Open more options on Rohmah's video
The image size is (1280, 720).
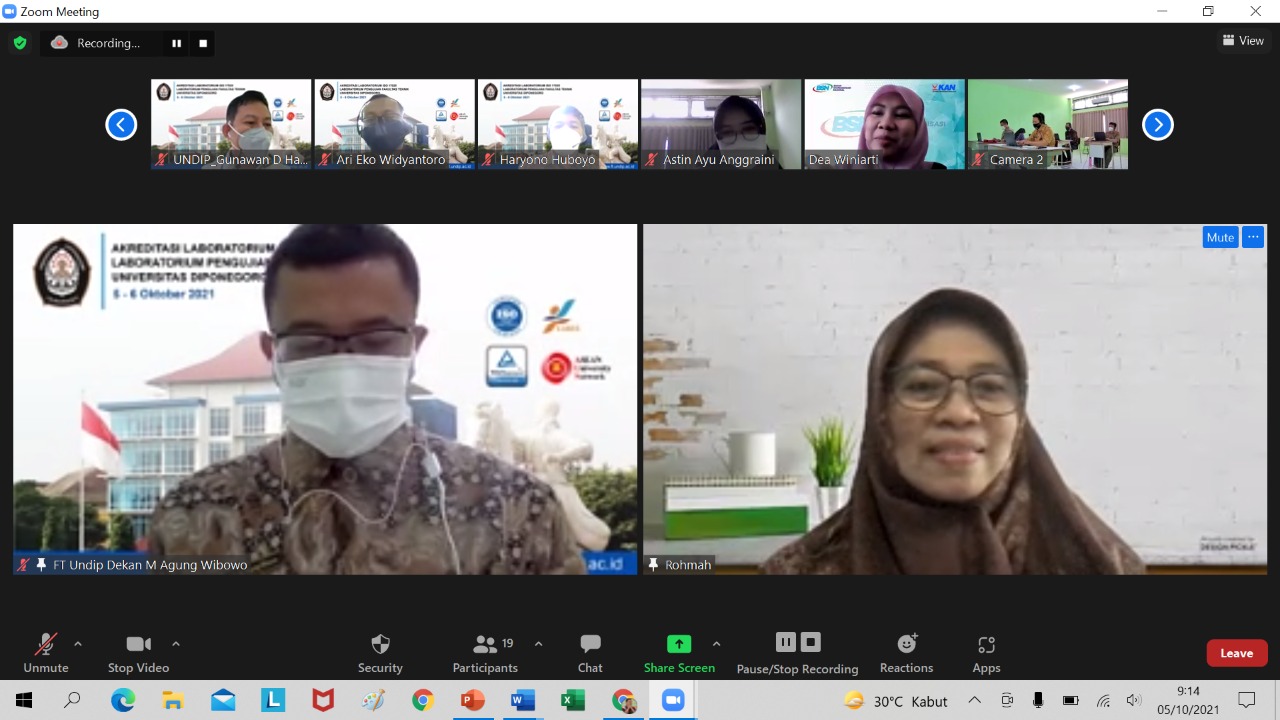[1253, 237]
